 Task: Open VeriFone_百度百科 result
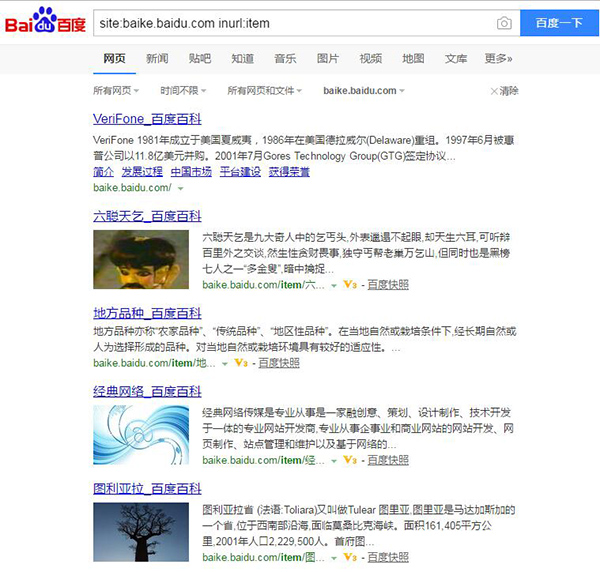[147, 119]
